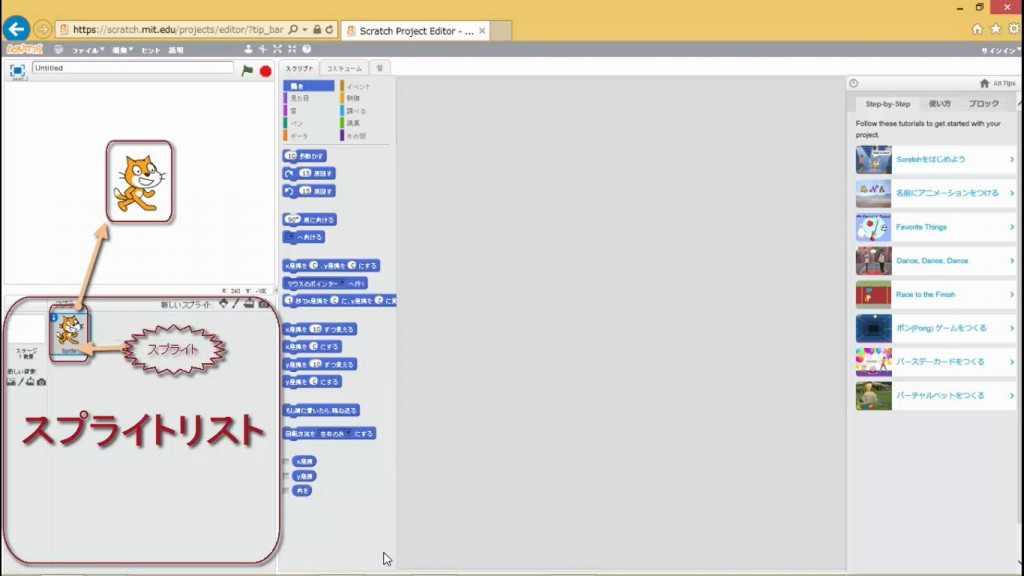The image size is (1024, 576).
Task: Select the grow sprite tool
Action: [278, 49]
